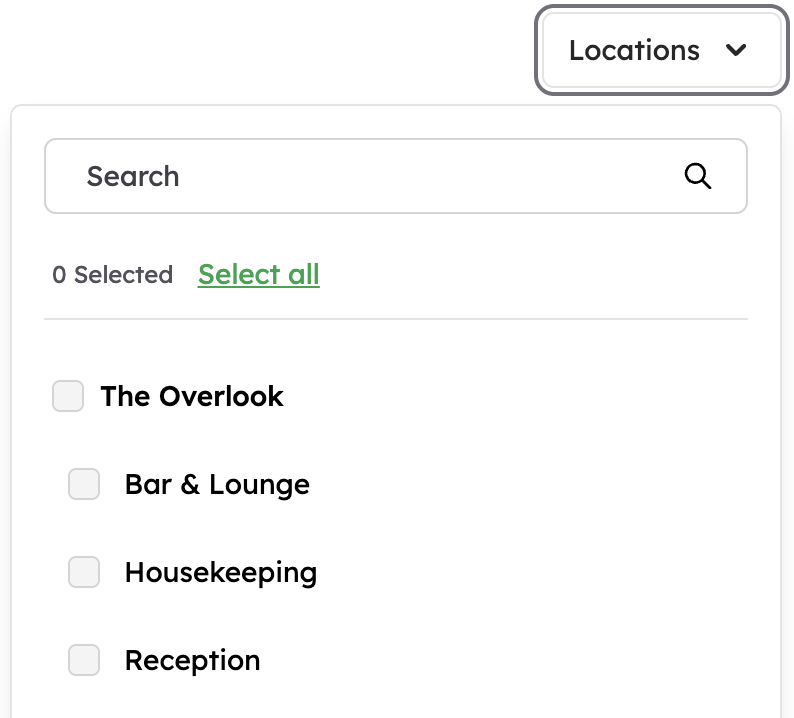Use the Select all link

[x=259, y=275]
